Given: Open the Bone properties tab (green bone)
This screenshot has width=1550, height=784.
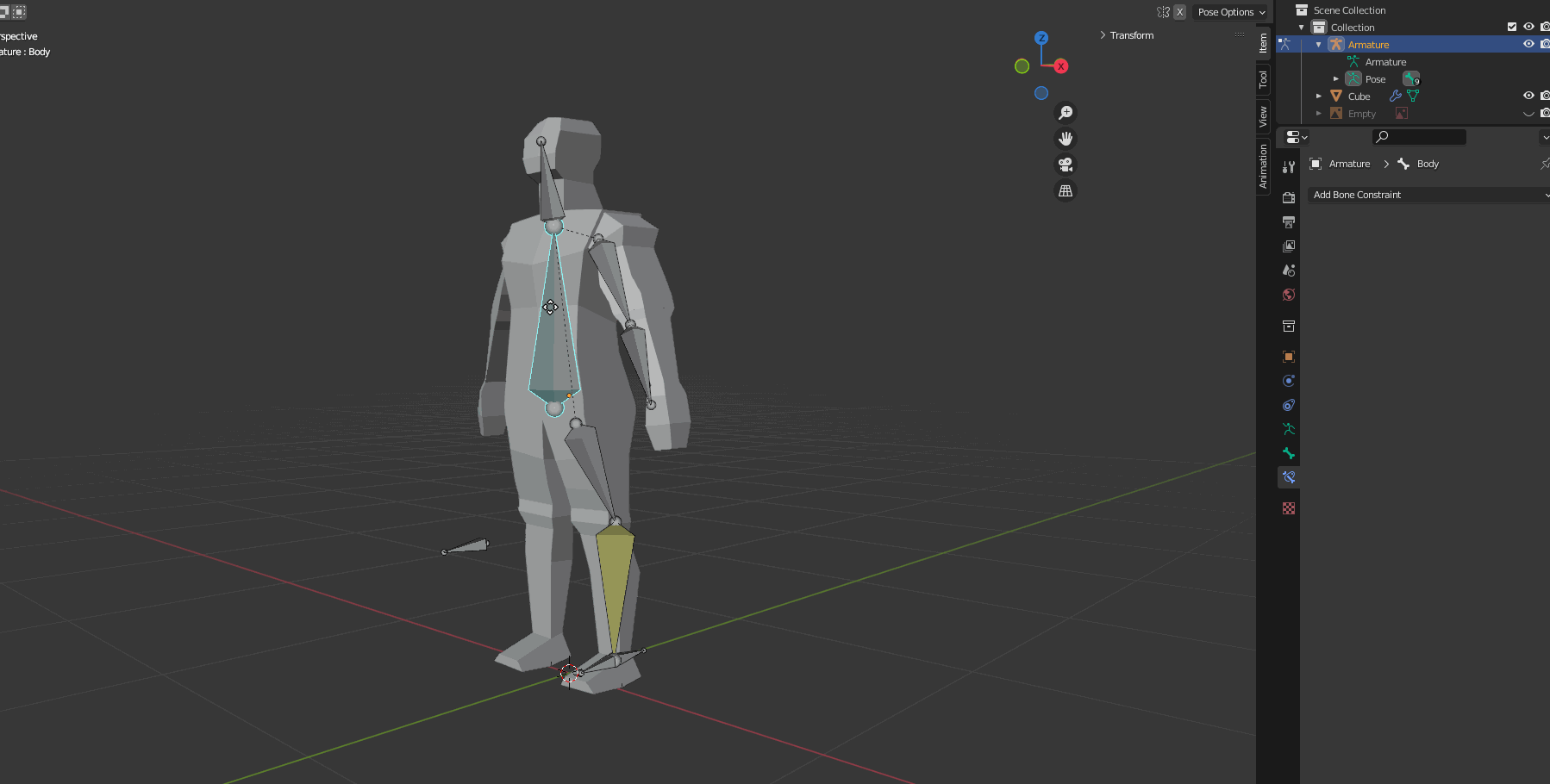Looking at the screenshot, I should tap(1289, 453).
